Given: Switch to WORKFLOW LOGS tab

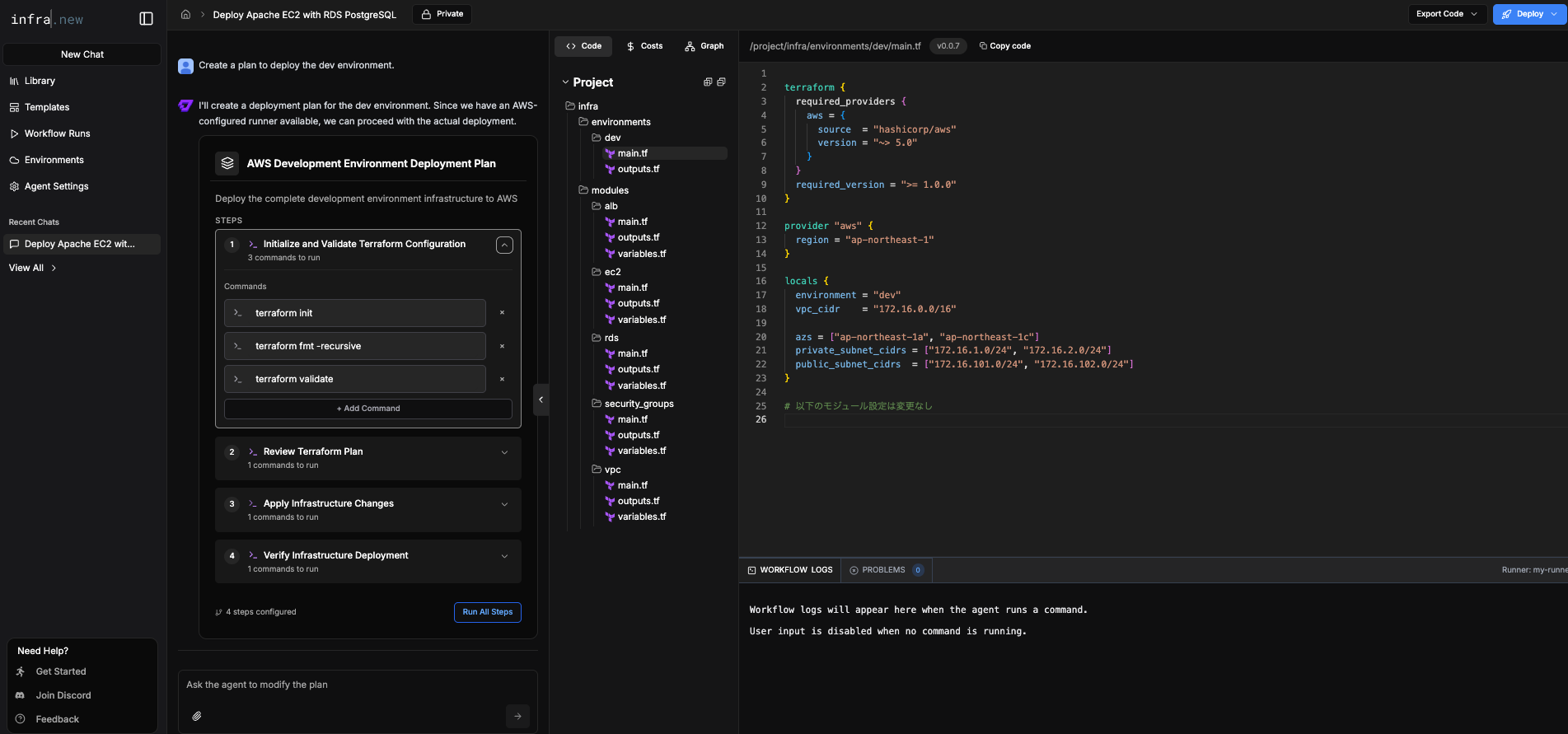Looking at the screenshot, I should 790,570.
